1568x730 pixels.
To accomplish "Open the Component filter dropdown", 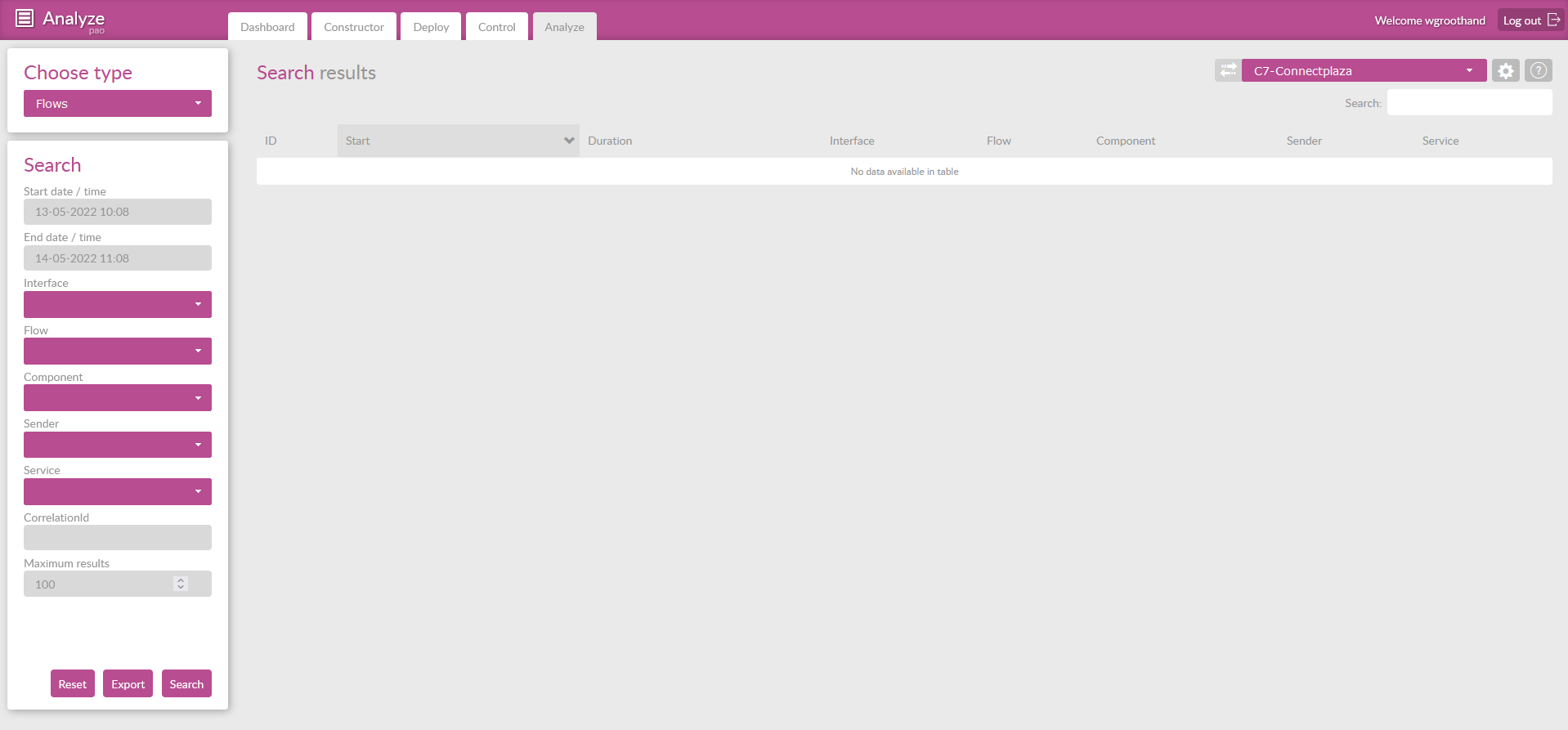I will click(118, 398).
